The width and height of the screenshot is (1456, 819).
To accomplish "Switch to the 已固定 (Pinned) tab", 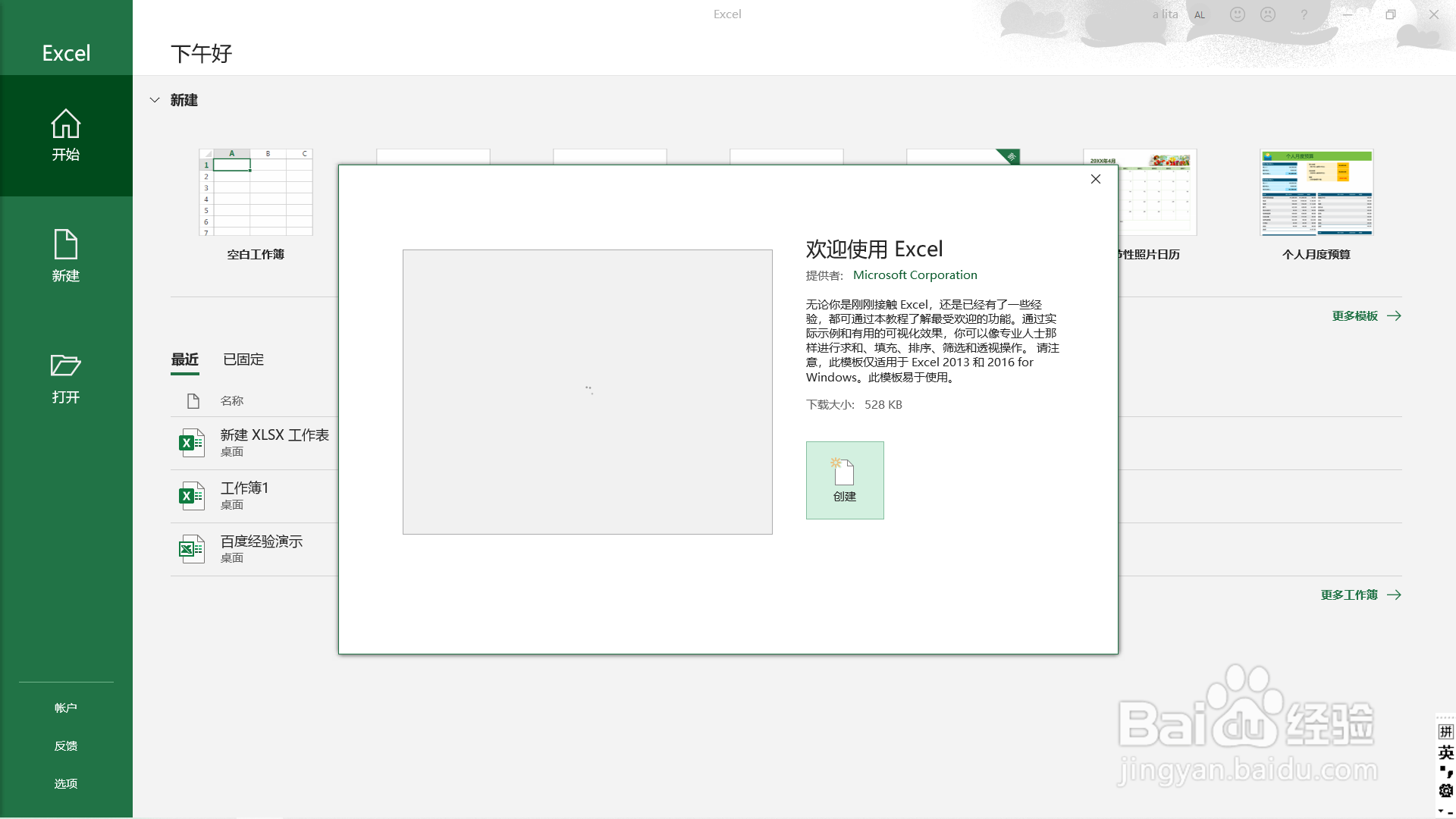I will (243, 359).
